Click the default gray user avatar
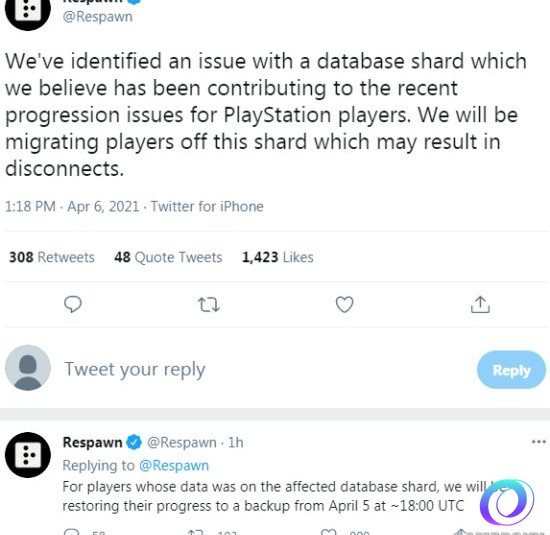This screenshot has width=550, height=535. pos(28,368)
